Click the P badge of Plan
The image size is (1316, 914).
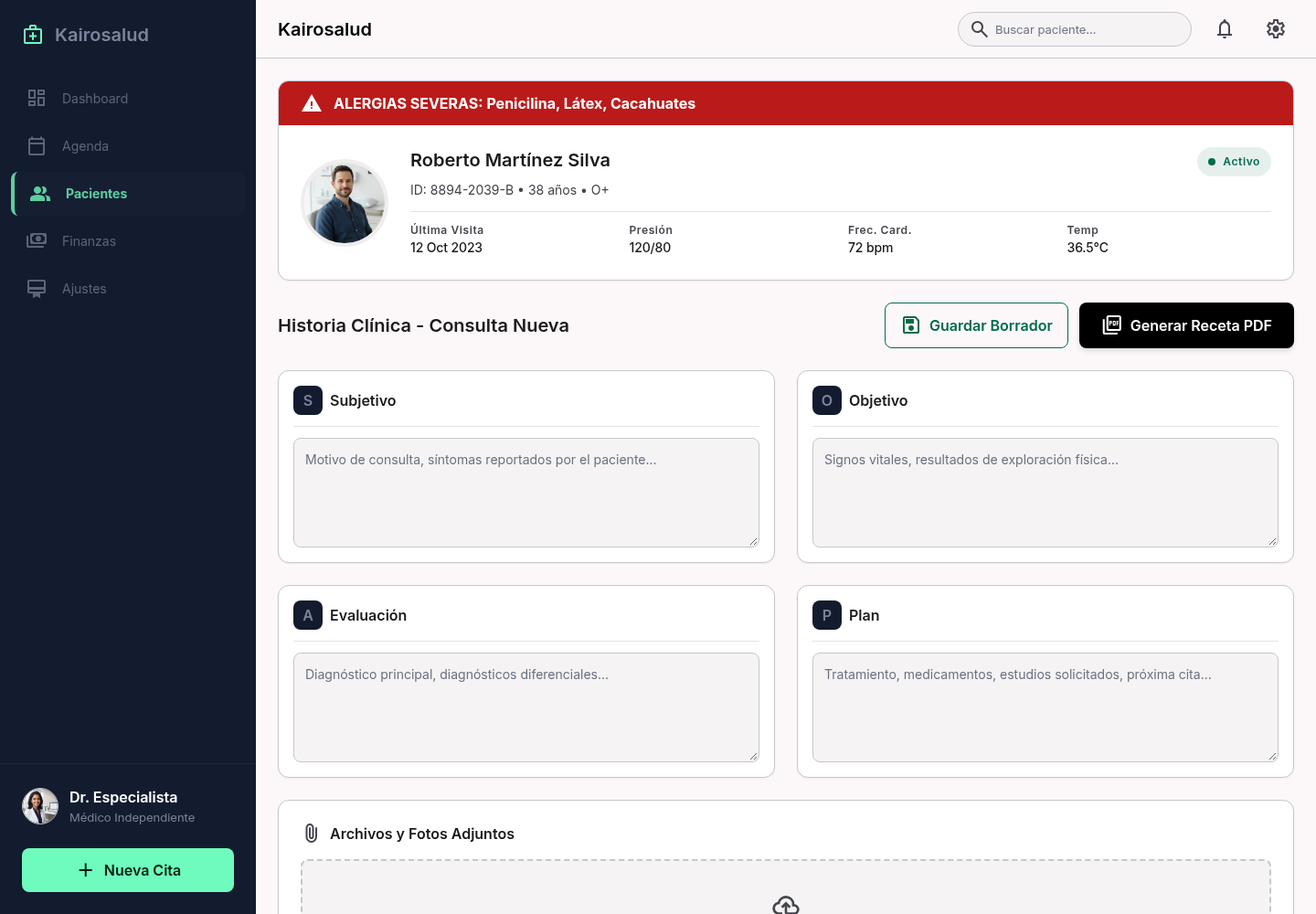pyautogui.click(x=827, y=615)
